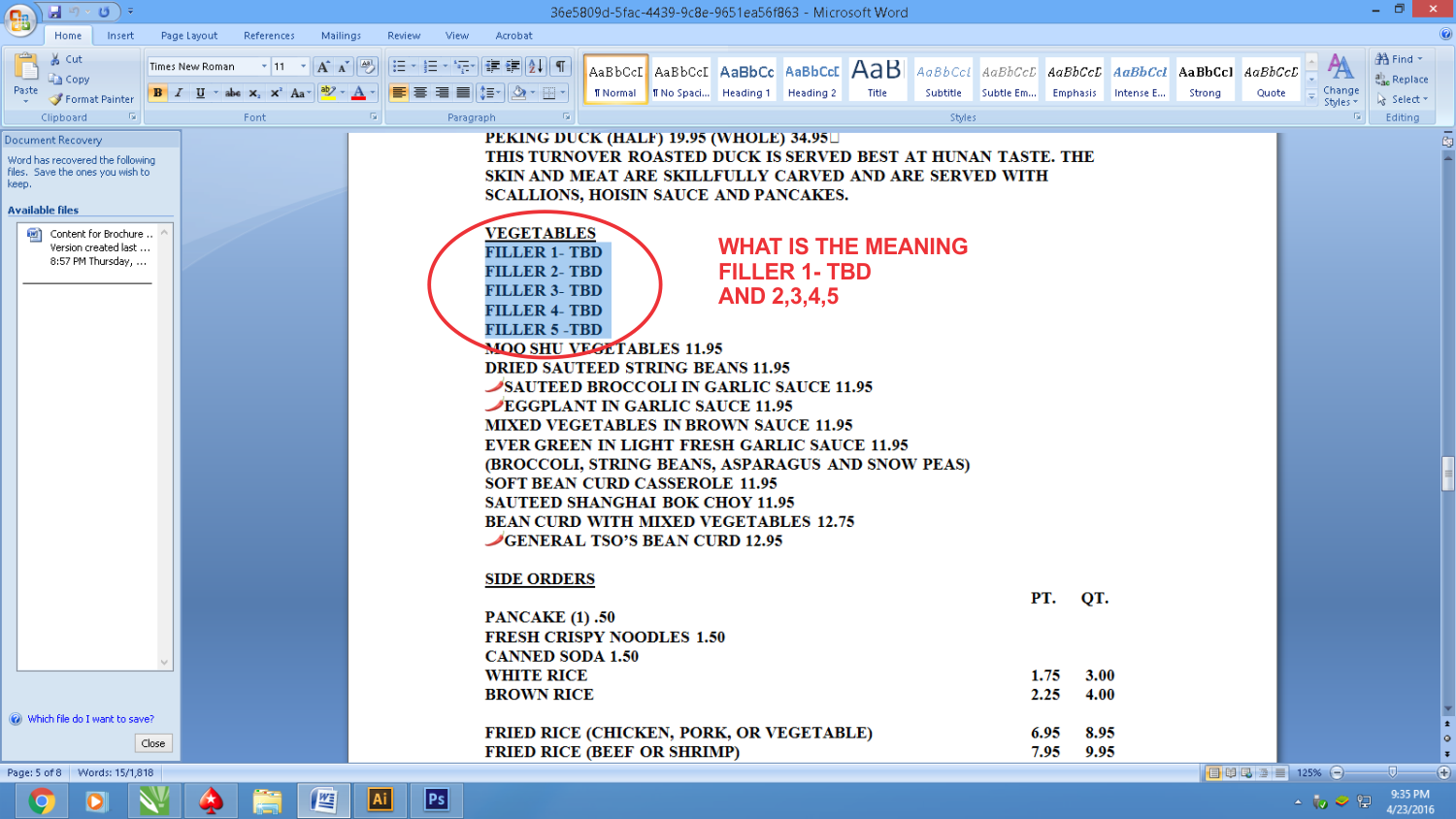Click the Redo/Repeat icon in Quick Access

pyautogui.click(x=104, y=13)
